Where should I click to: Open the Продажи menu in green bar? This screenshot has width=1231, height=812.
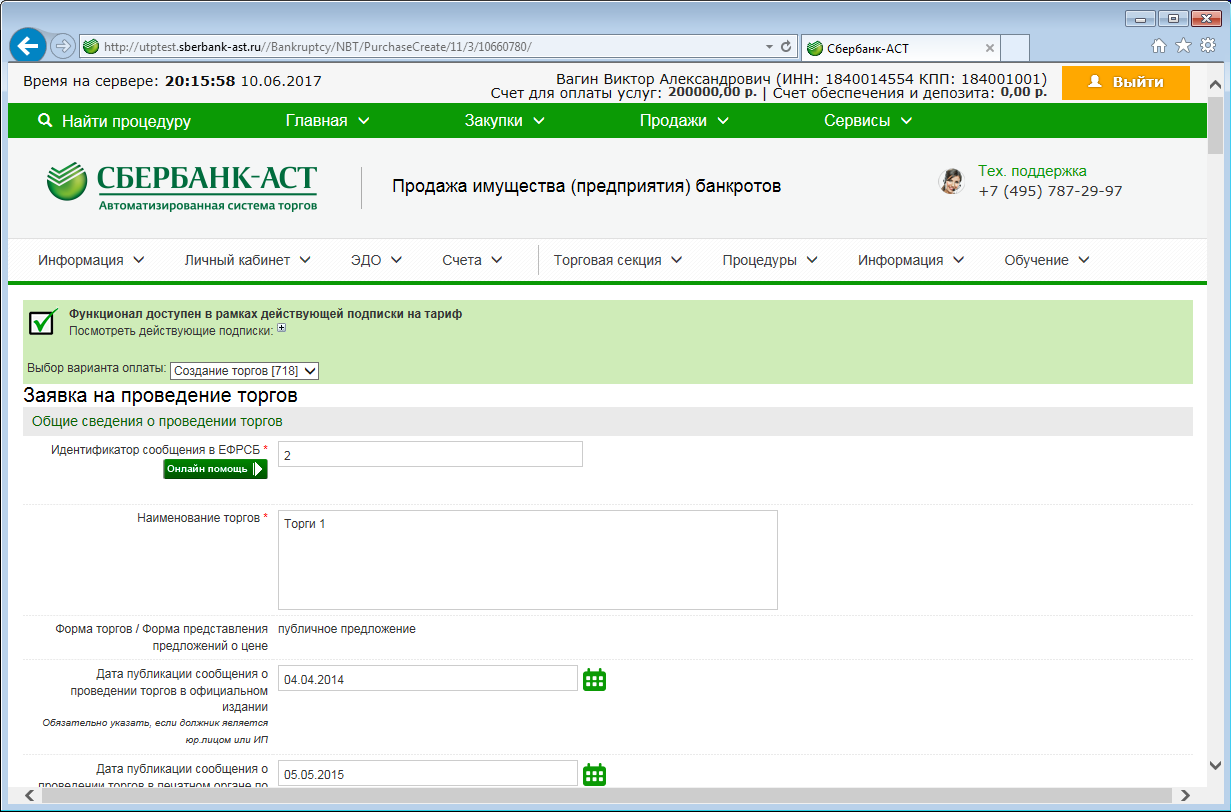(x=684, y=121)
